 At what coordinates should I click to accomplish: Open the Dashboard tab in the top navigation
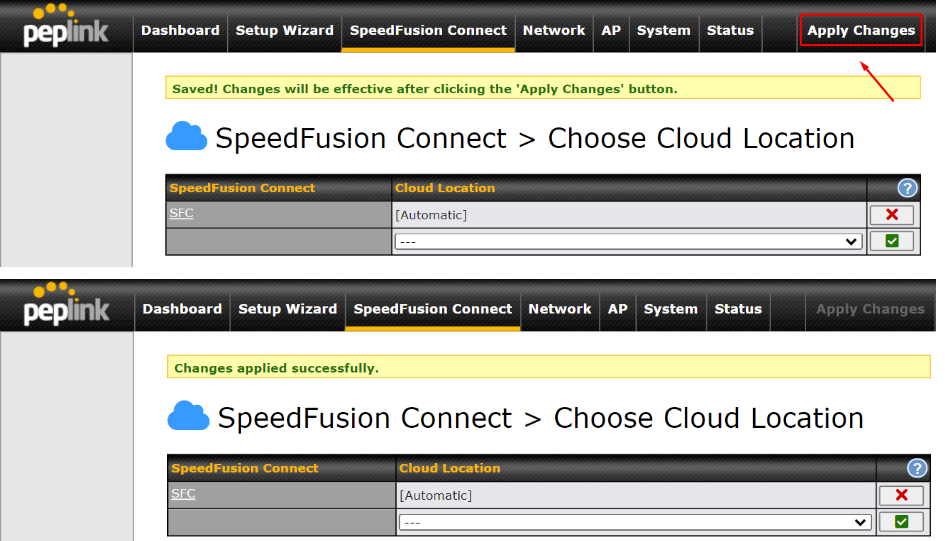[x=180, y=30]
